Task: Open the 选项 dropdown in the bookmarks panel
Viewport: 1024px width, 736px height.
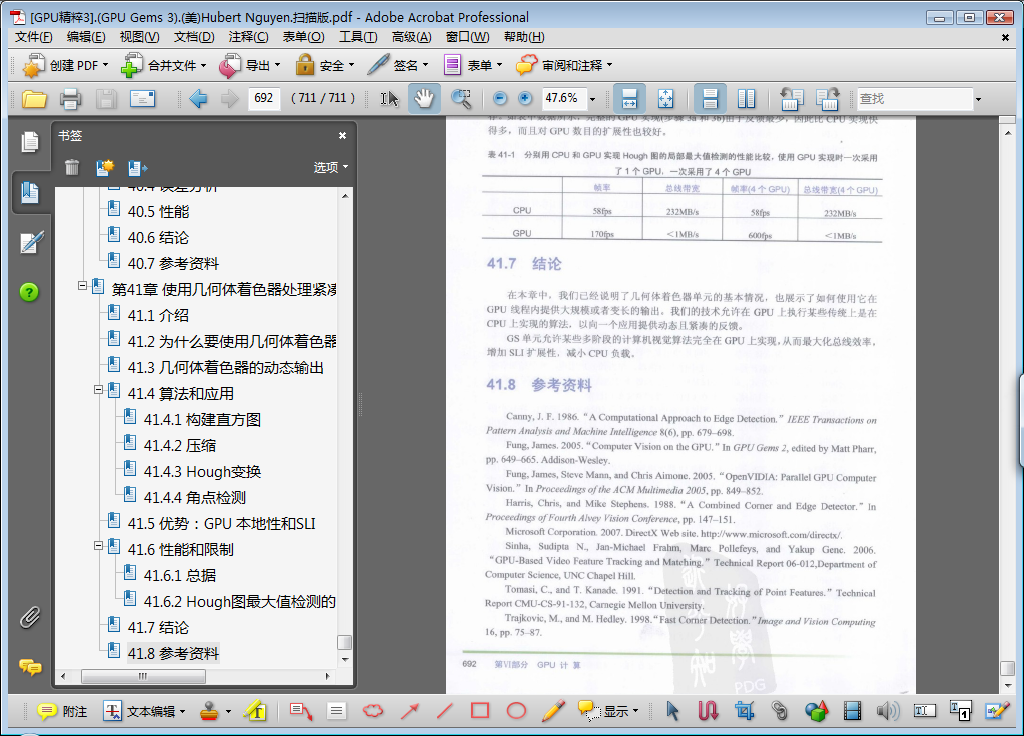Action: pos(330,167)
